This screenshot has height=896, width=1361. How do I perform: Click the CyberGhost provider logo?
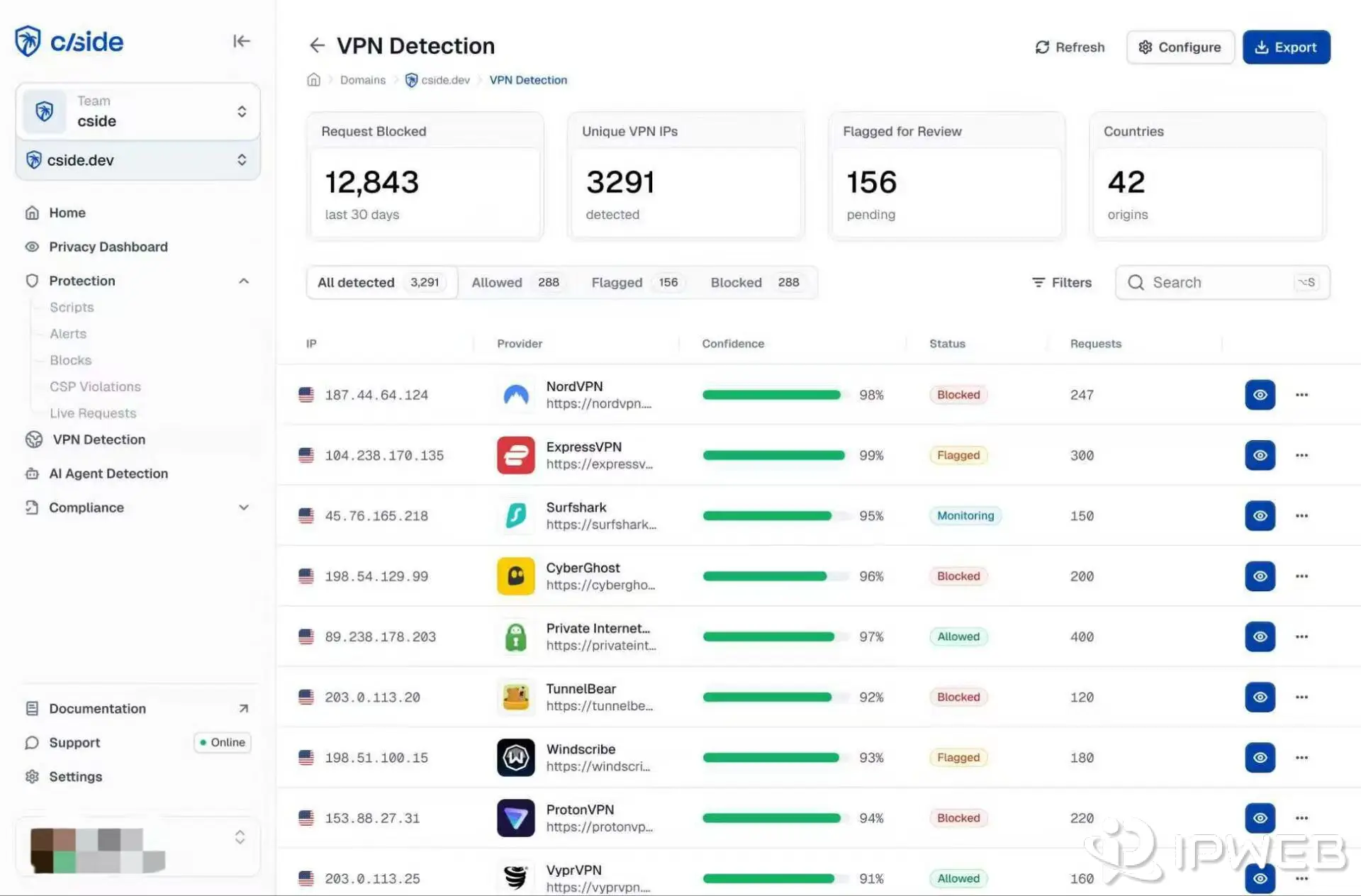[515, 576]
